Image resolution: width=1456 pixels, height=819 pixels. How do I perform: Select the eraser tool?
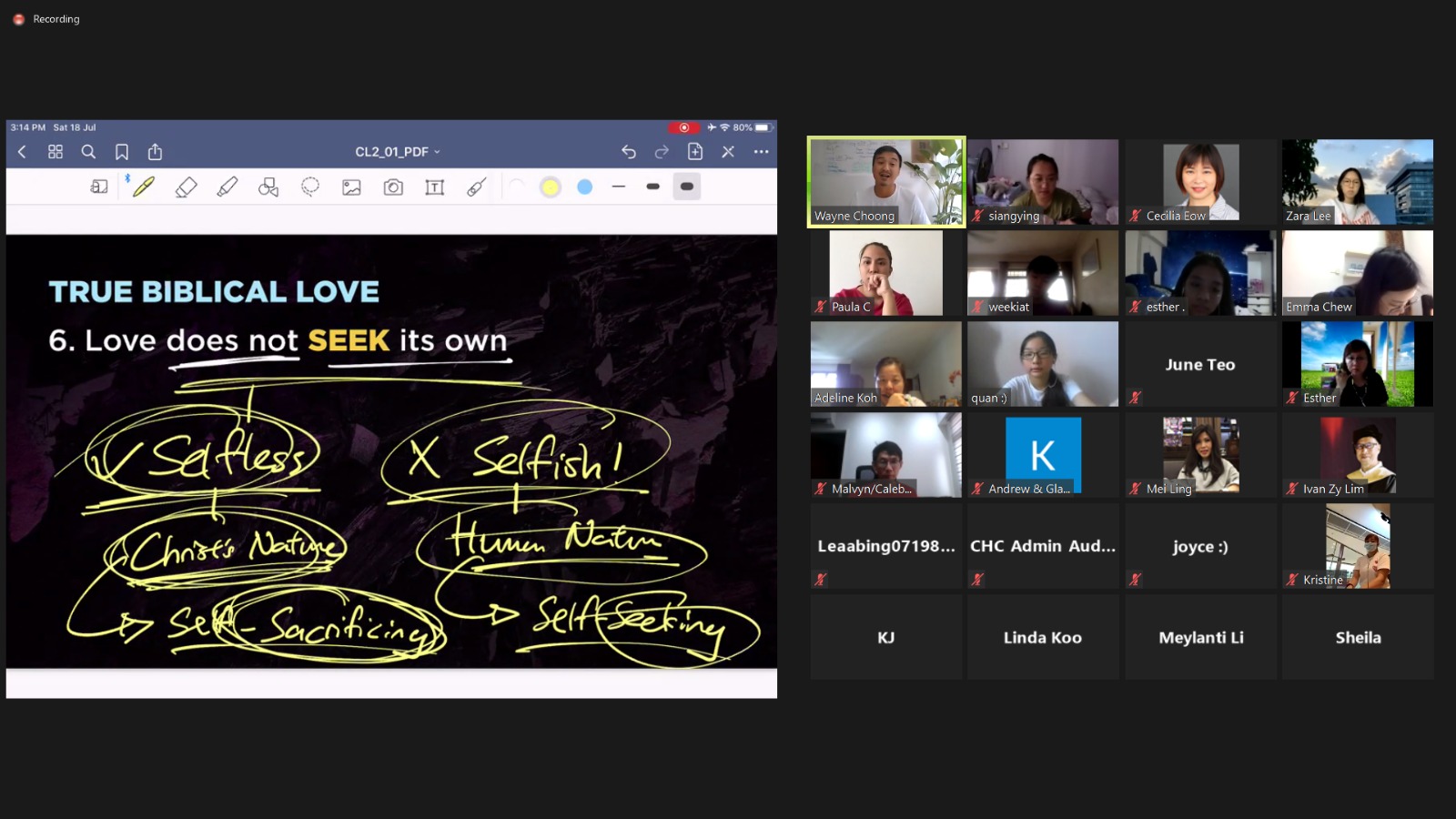(x=186, y=187)
